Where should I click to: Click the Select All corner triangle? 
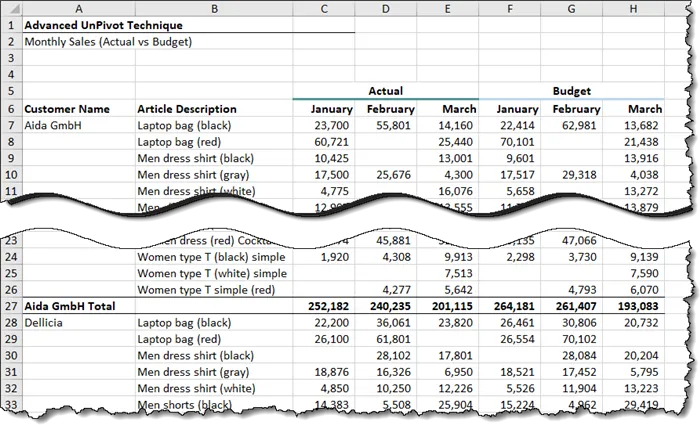coord(10,9)
